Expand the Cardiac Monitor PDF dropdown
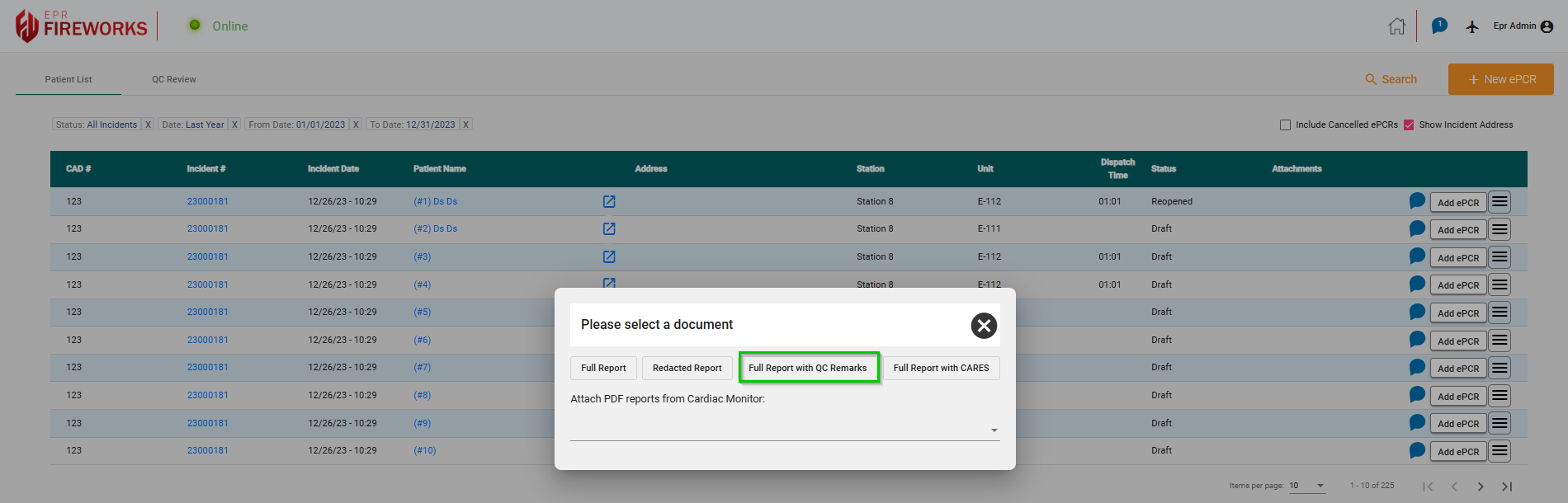 (994, 430)
